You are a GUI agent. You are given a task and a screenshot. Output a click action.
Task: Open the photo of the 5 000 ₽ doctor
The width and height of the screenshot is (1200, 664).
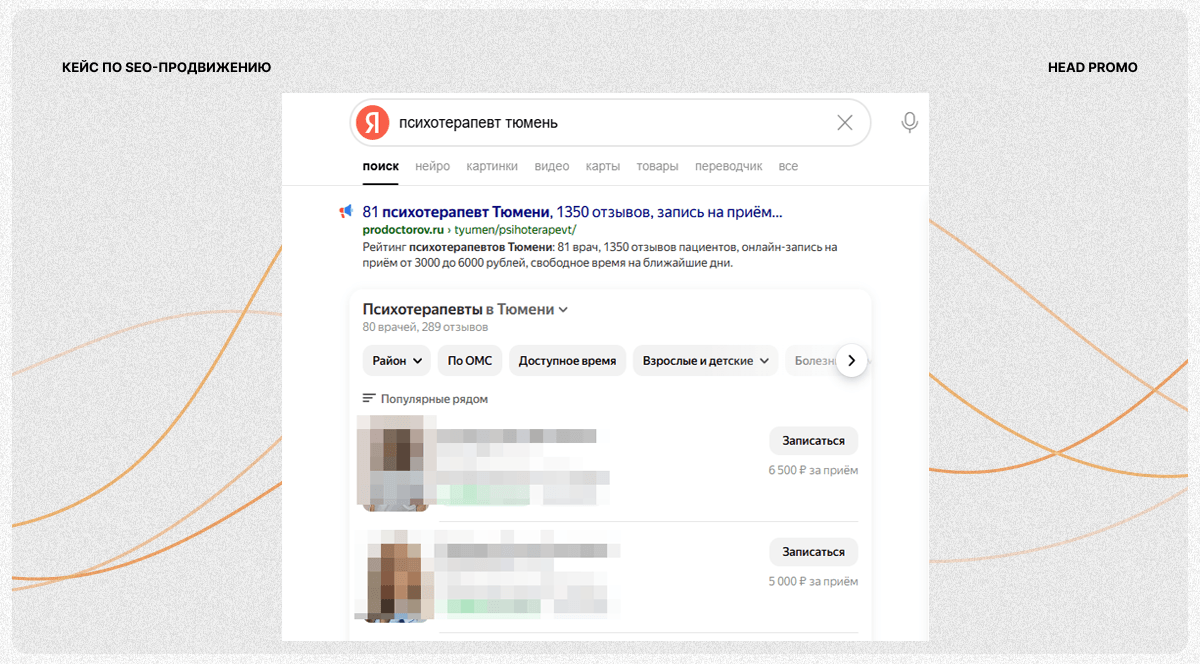click(x=393, y=575)
